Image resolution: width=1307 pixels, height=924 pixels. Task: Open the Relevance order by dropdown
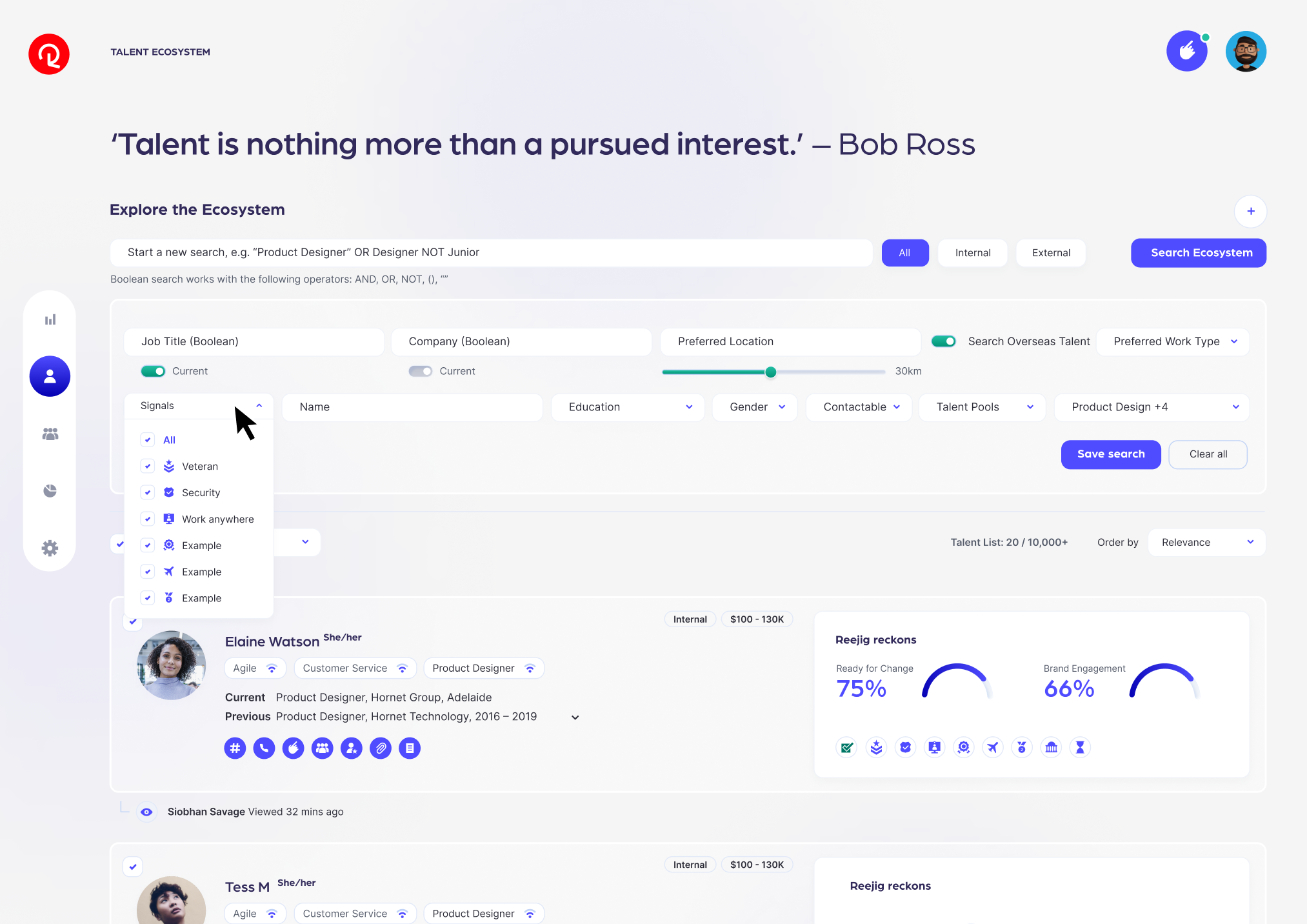(x=1206, y=543)
